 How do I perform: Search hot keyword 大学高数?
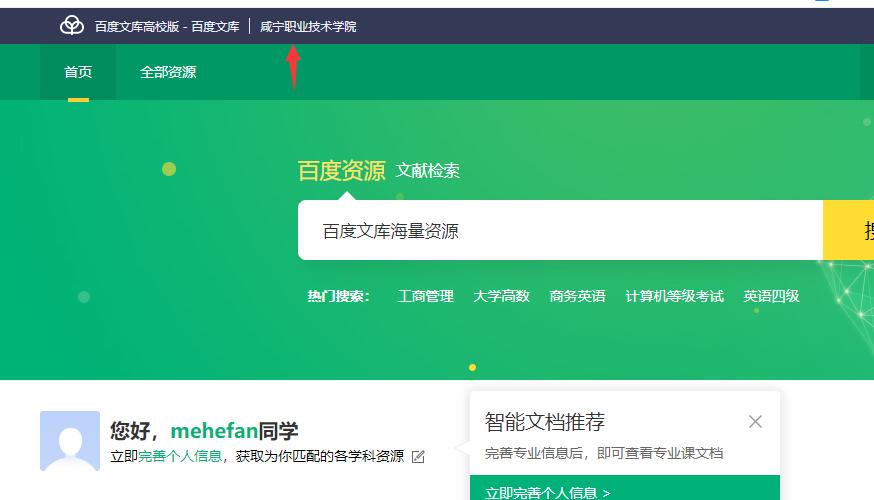pos(501,296)
